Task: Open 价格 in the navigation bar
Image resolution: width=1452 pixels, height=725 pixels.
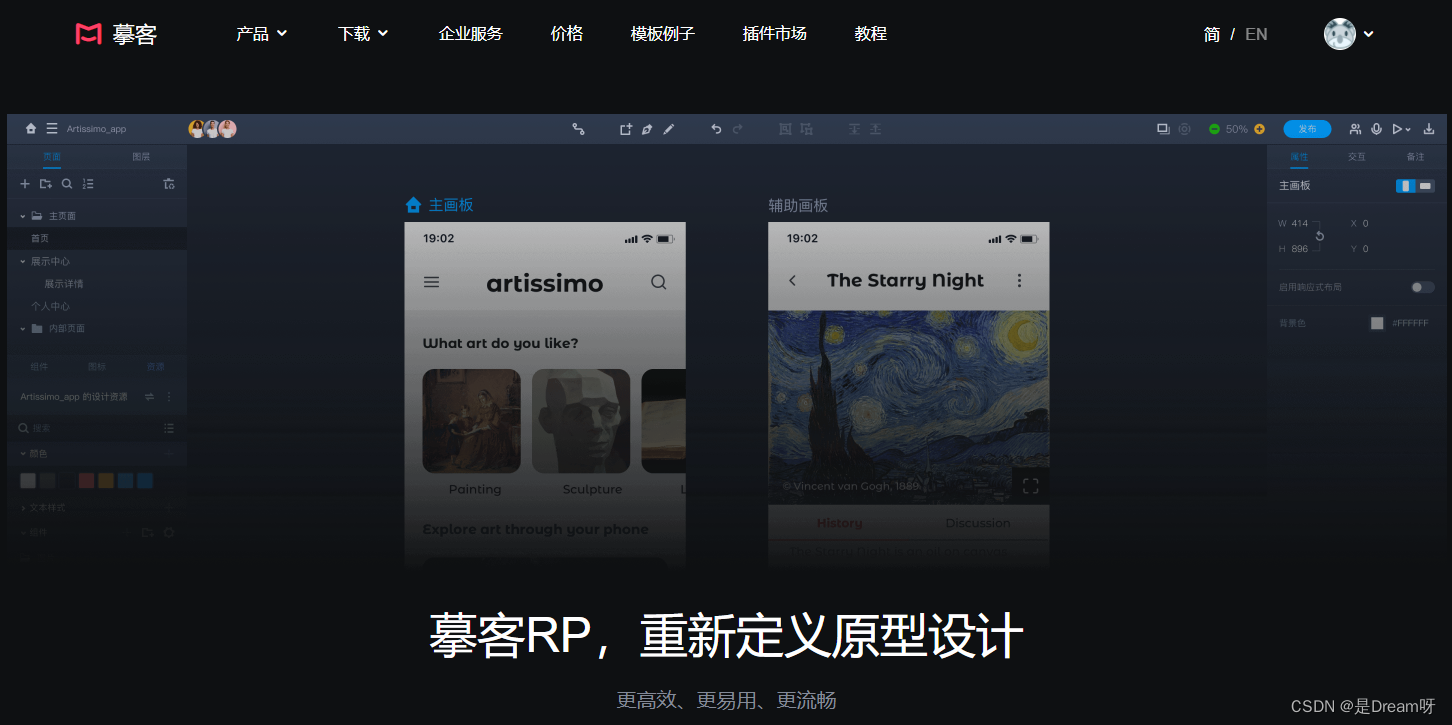Action: point(567,34)
